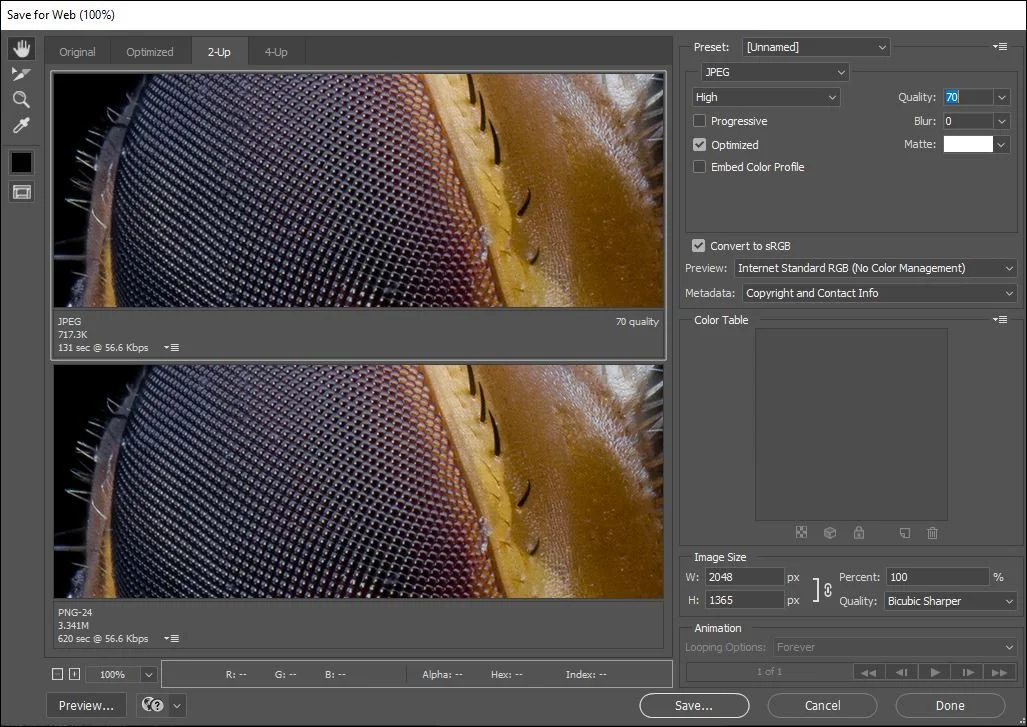
Task: Select the Hand tool
Action: [21, 48]
